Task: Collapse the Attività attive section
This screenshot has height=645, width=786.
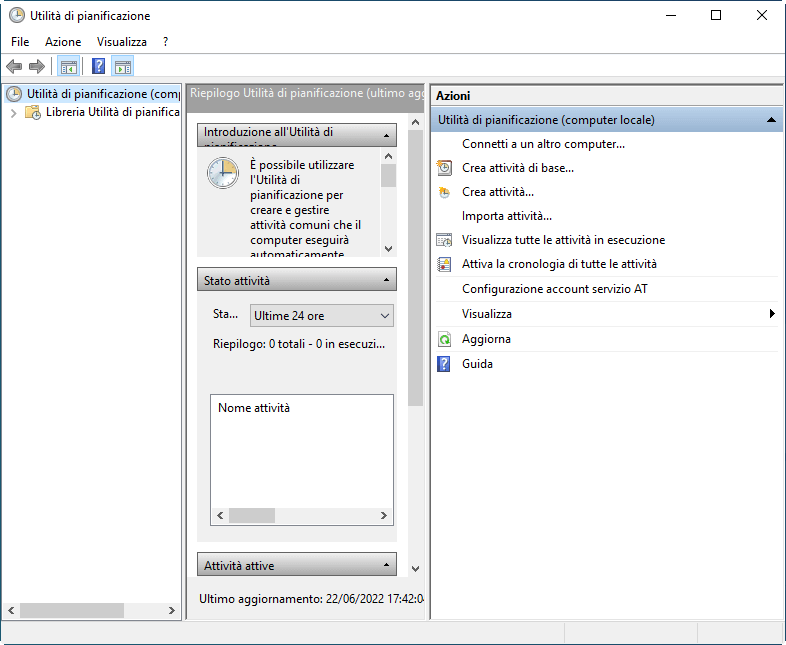Action: [x=385, y=566]
